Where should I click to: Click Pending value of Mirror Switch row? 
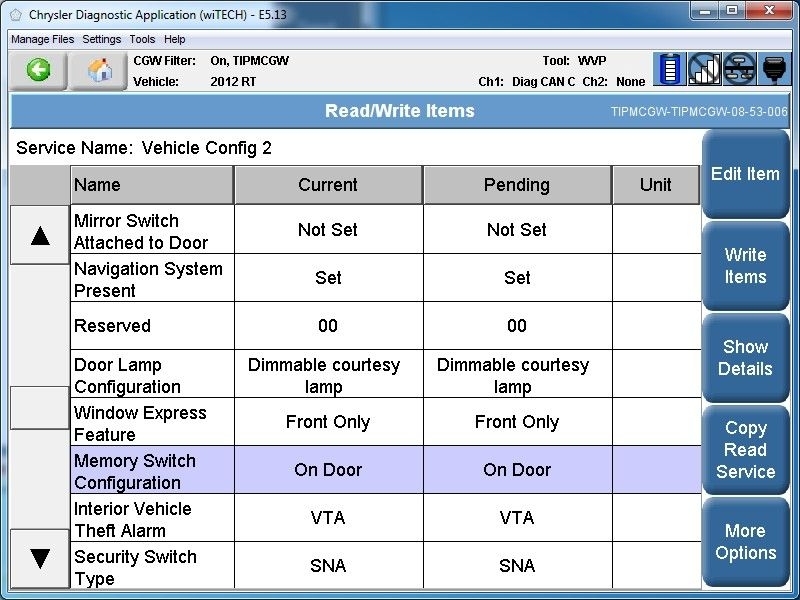pos(517,230)
